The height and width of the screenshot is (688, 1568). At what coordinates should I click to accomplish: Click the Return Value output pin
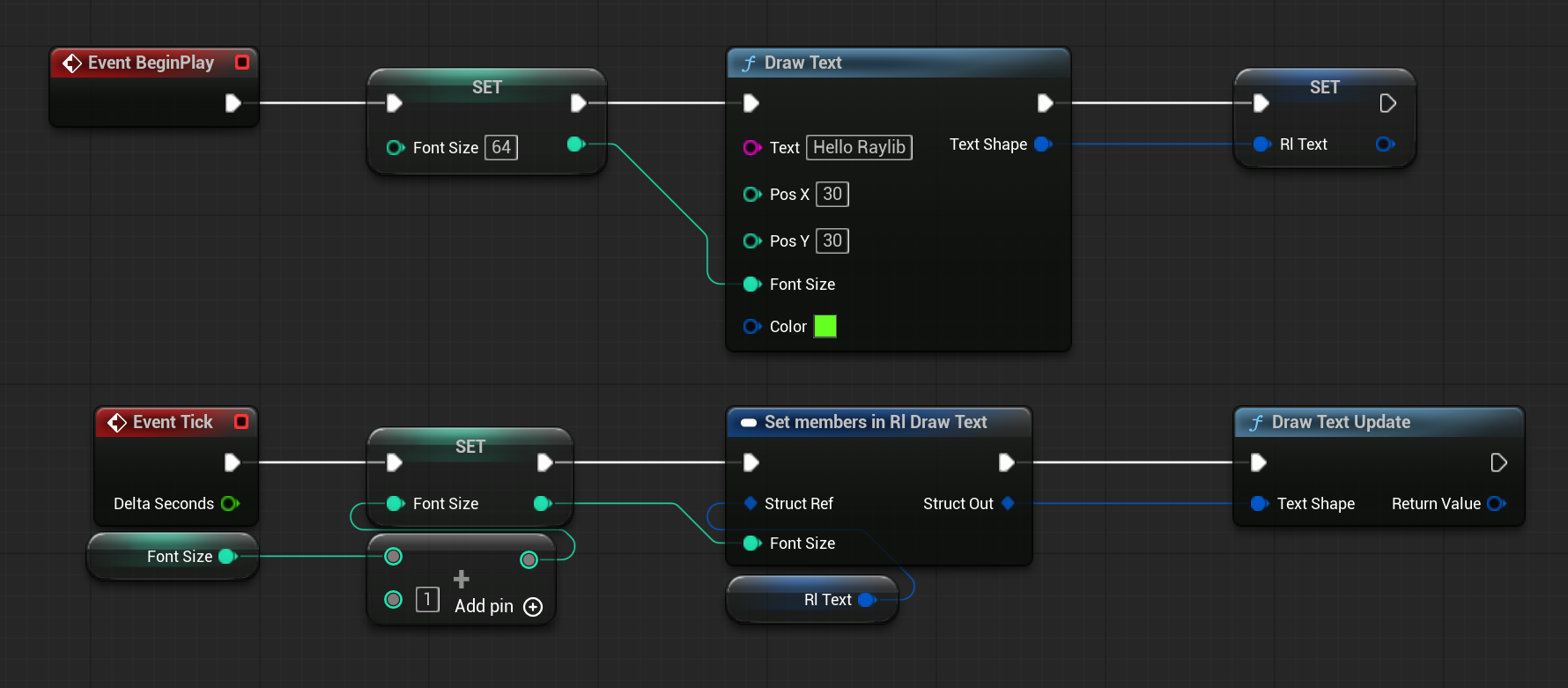click(1496, 503)
